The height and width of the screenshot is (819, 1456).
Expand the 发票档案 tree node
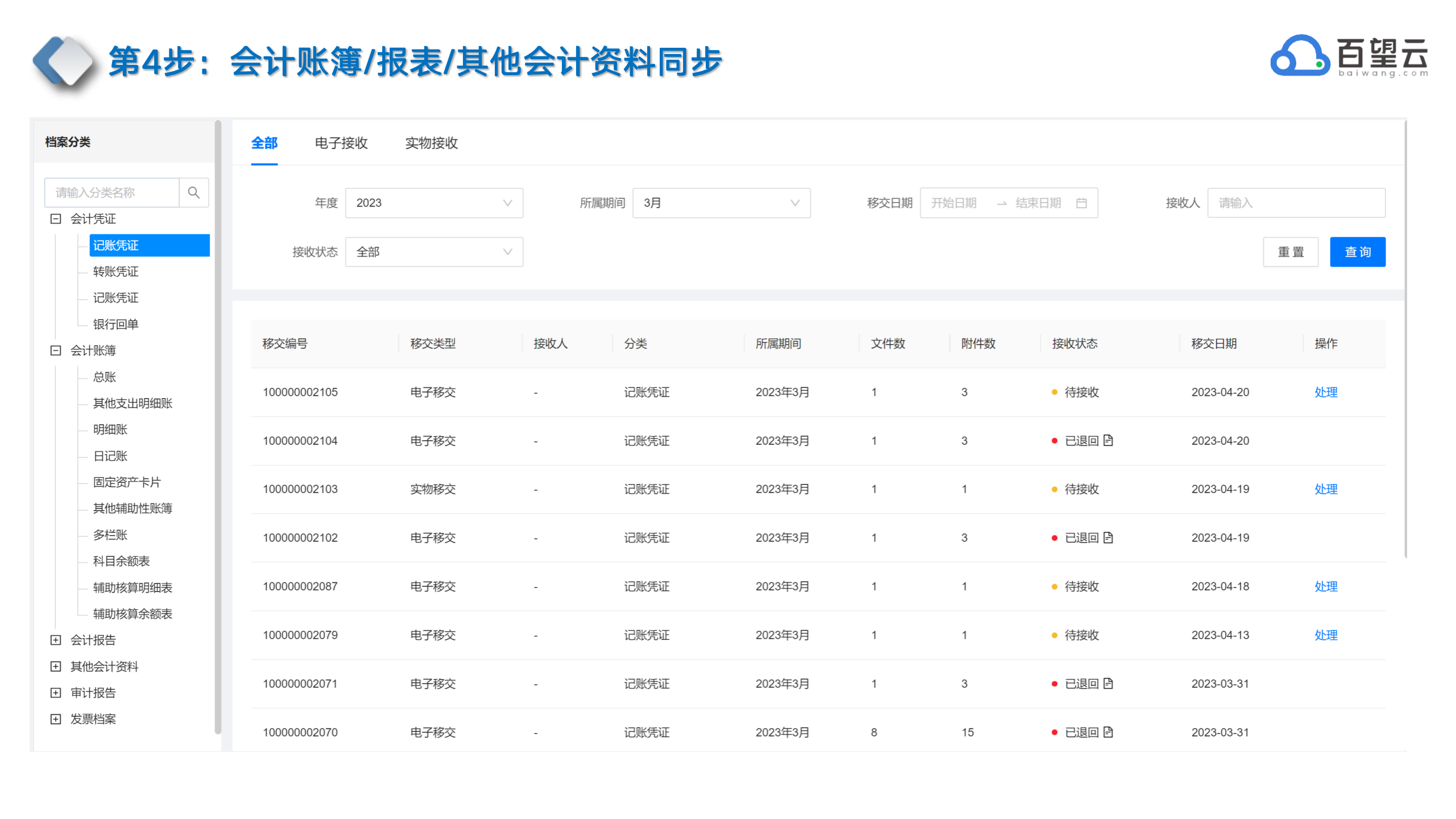pos(56,719)
